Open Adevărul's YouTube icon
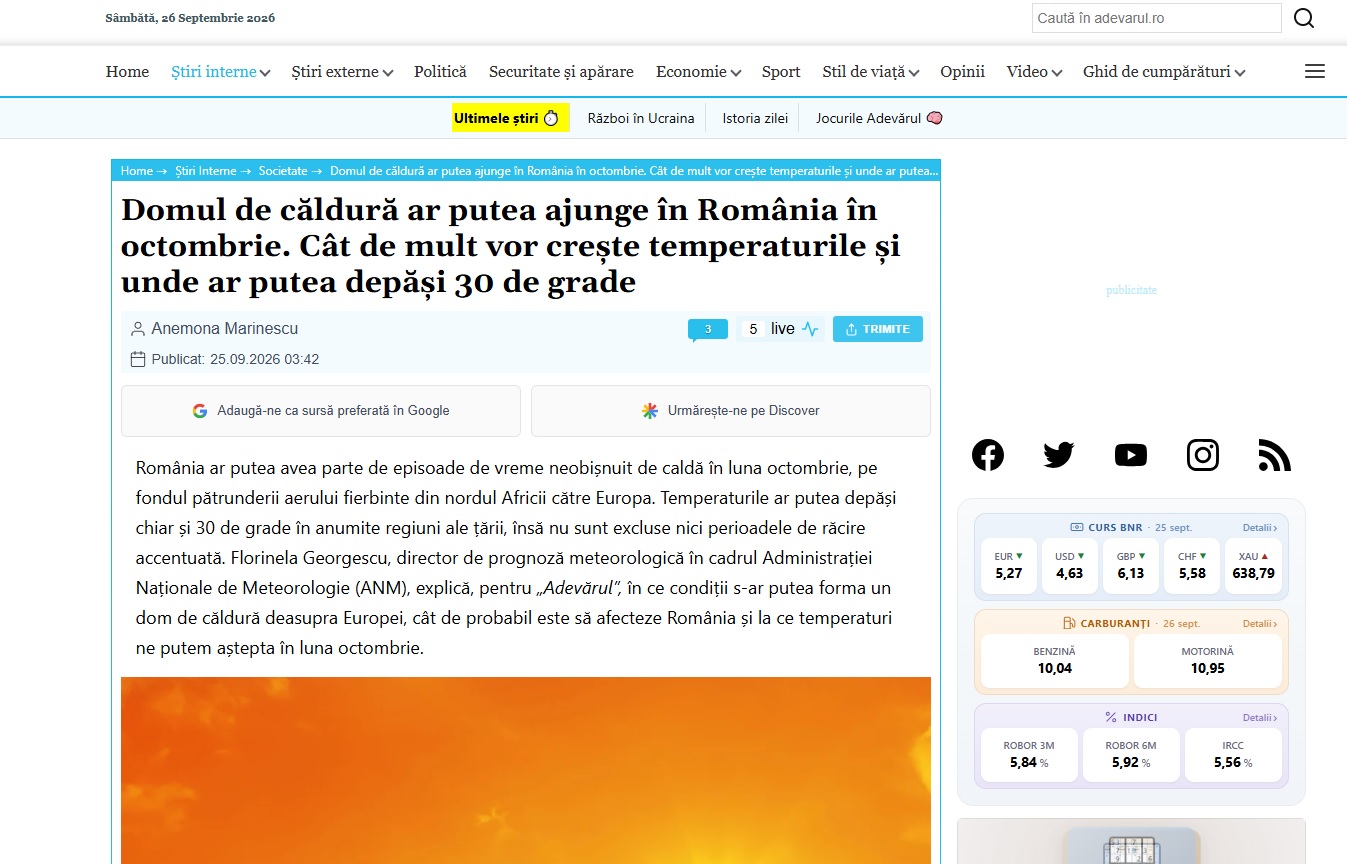 point(1131,455)
